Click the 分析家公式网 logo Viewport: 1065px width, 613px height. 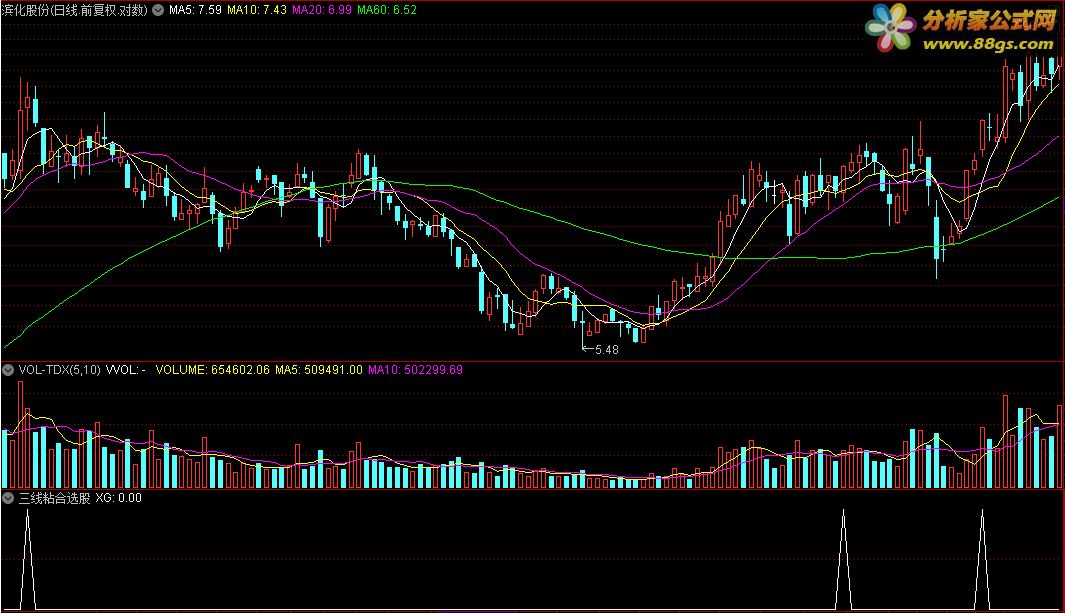pos(960,27)
